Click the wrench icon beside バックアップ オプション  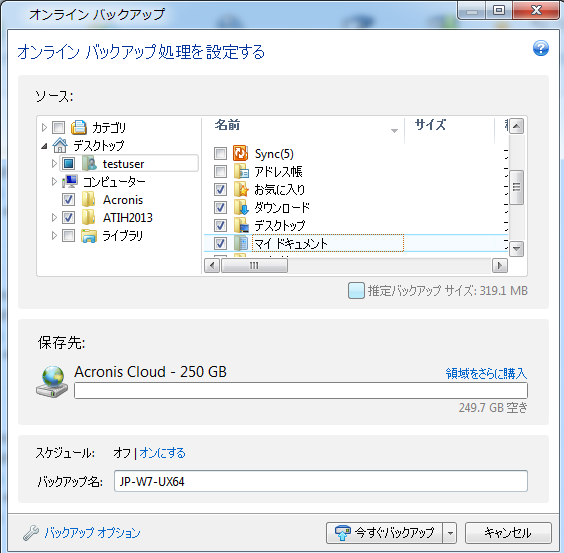coord(31,533)
